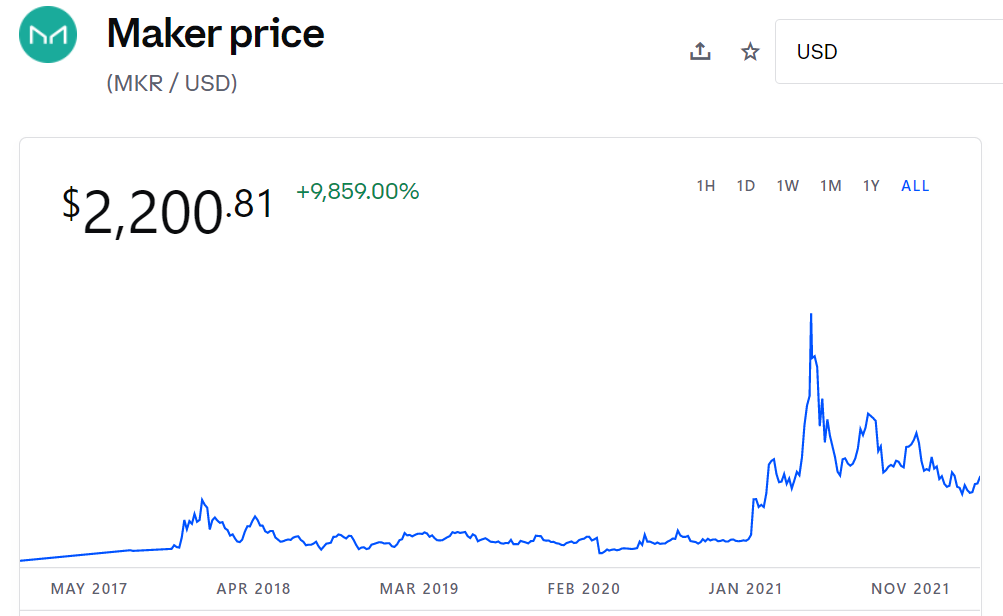Select the 1M time range
The image size is (1003, 616).
830,186
